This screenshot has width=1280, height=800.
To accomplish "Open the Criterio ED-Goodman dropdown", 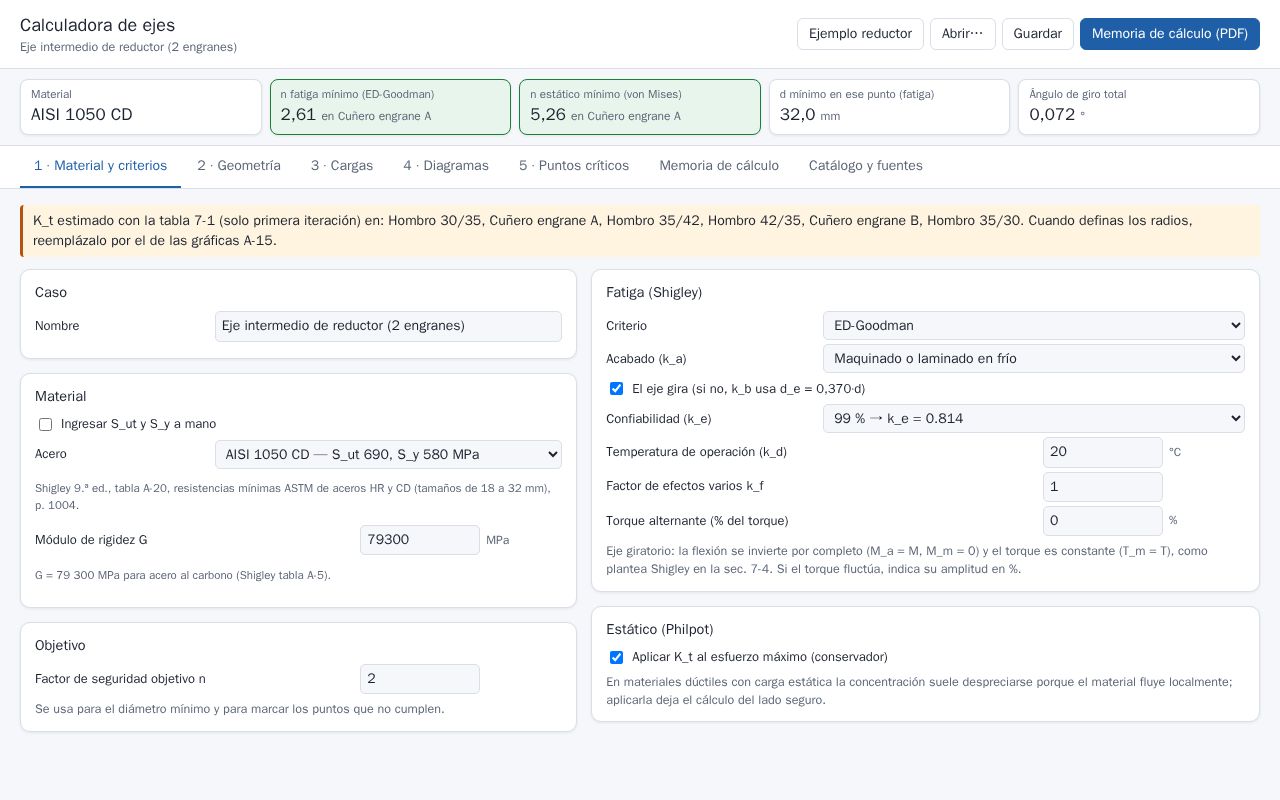I will 1034,326.
